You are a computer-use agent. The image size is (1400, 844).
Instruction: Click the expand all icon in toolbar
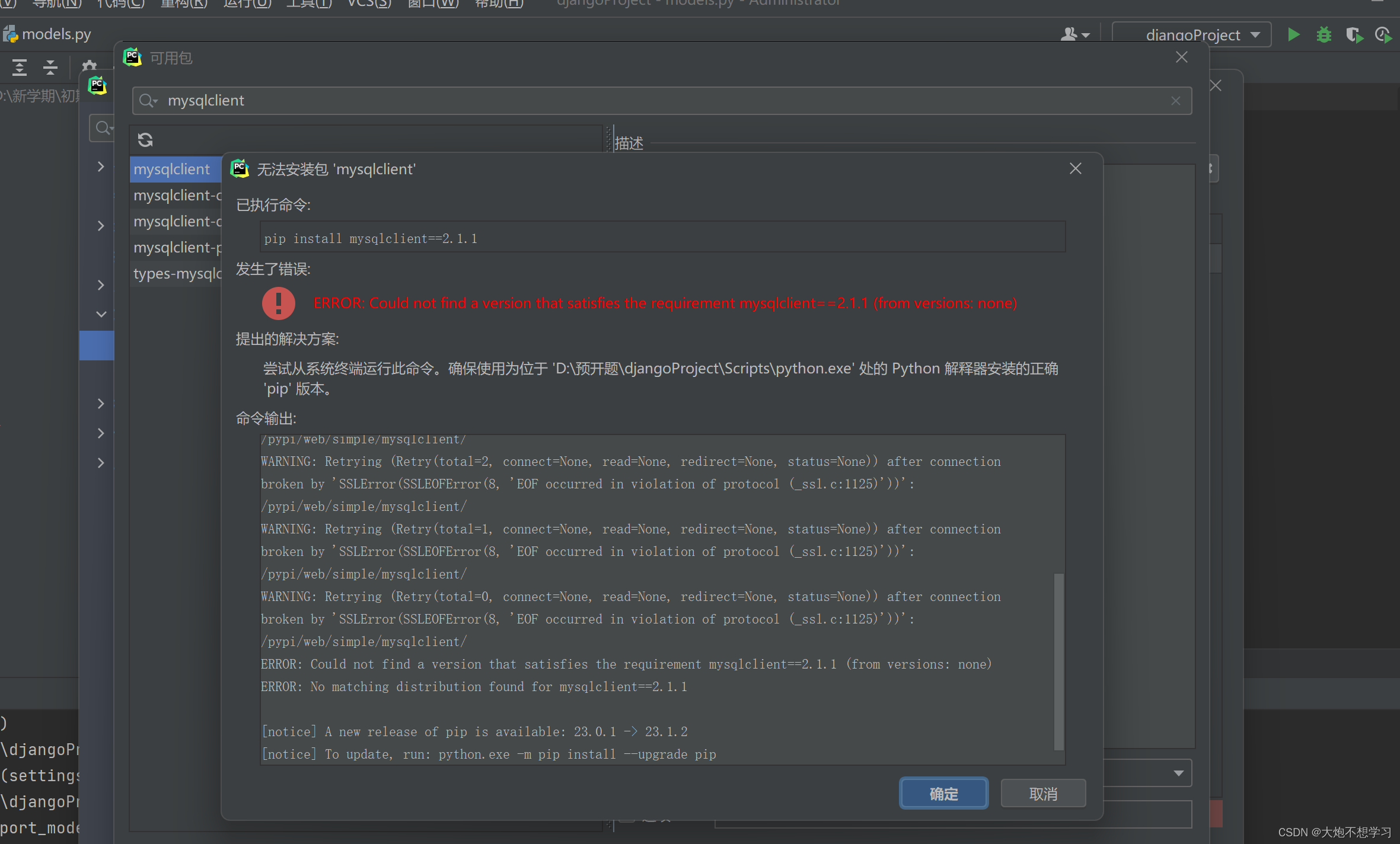(x=20, y=67)
